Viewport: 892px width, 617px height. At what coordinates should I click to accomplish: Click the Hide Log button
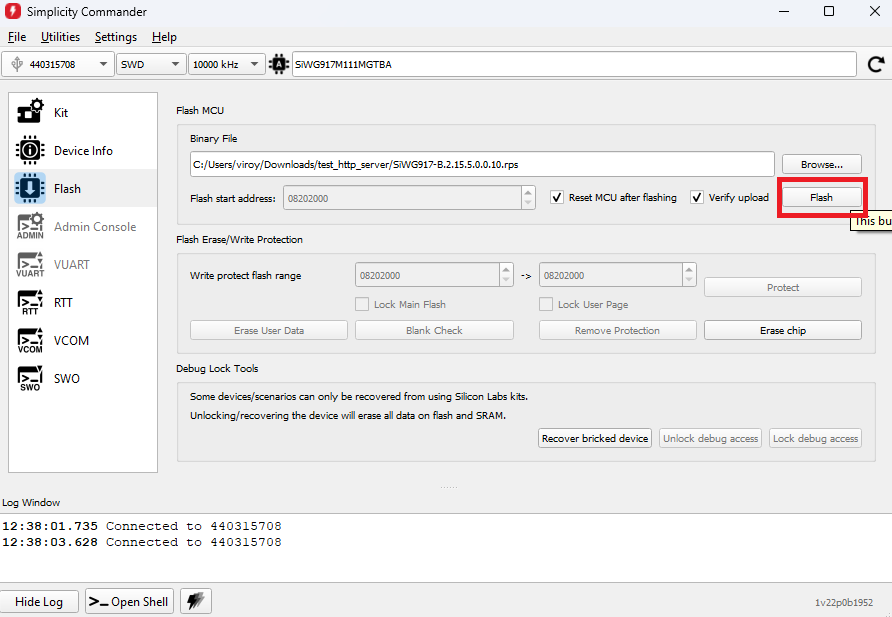point(40,601)
